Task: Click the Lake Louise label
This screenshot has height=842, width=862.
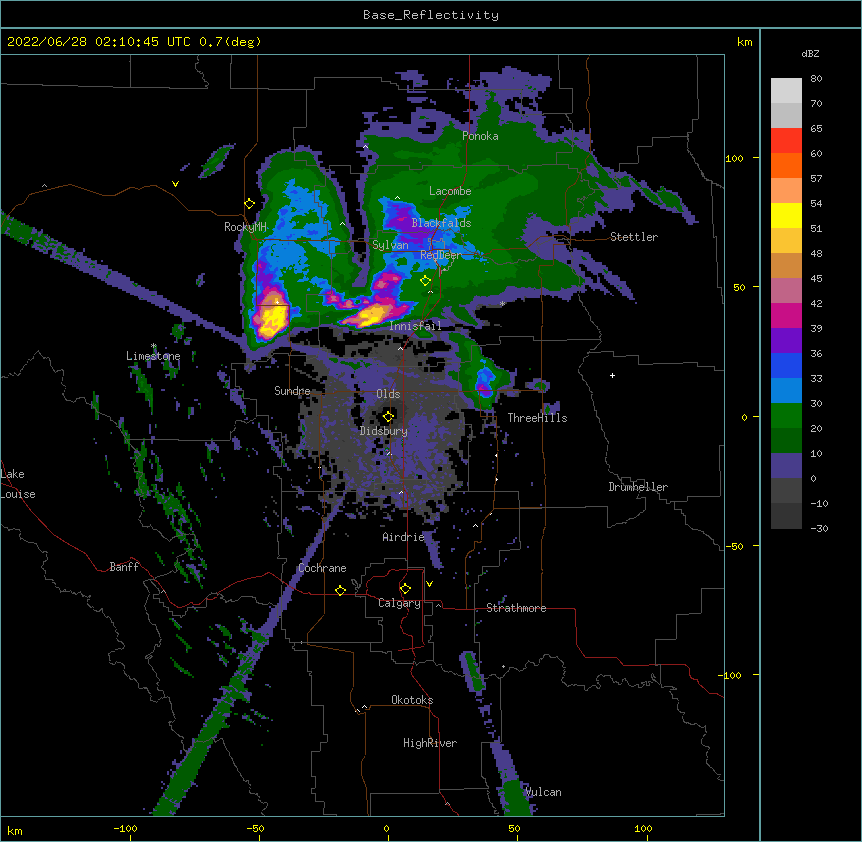Action: [x=18, y=484]
